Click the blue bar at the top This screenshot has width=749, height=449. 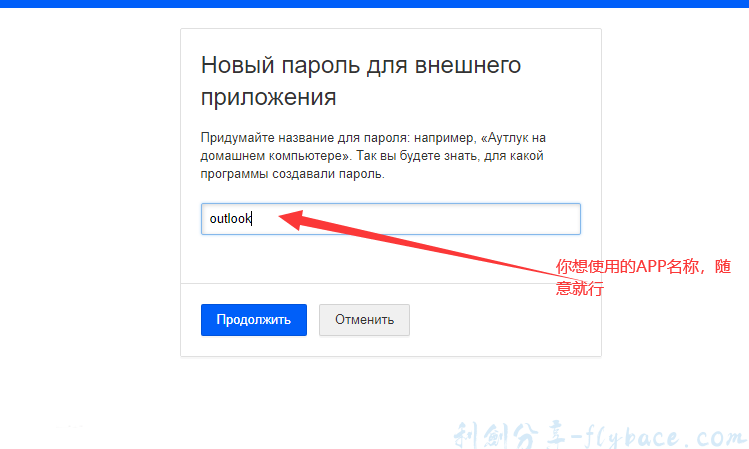[374, 3]
